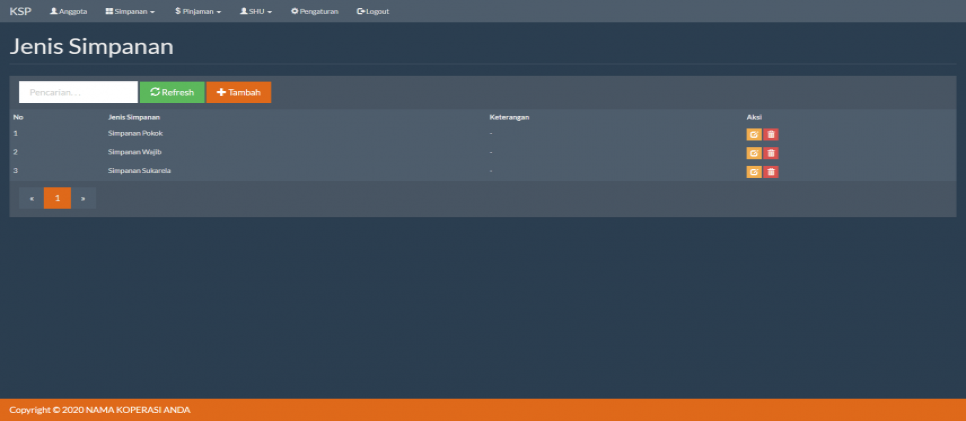The image size is (966, 421).
Task: Open Pengaturan settings
Action: point(315,11)
